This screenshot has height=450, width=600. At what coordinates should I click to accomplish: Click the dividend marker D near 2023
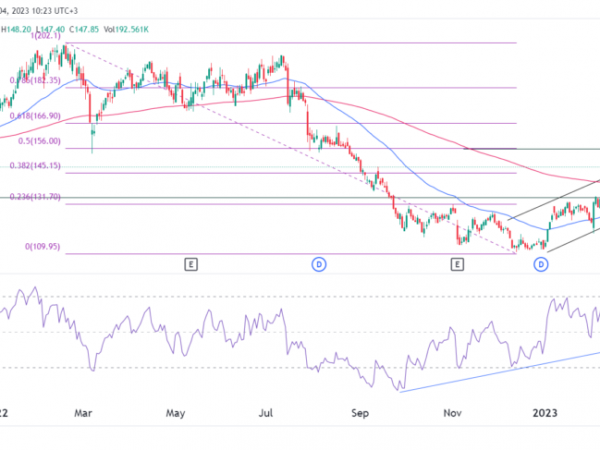pyautogui.click(x=541, y=264)
